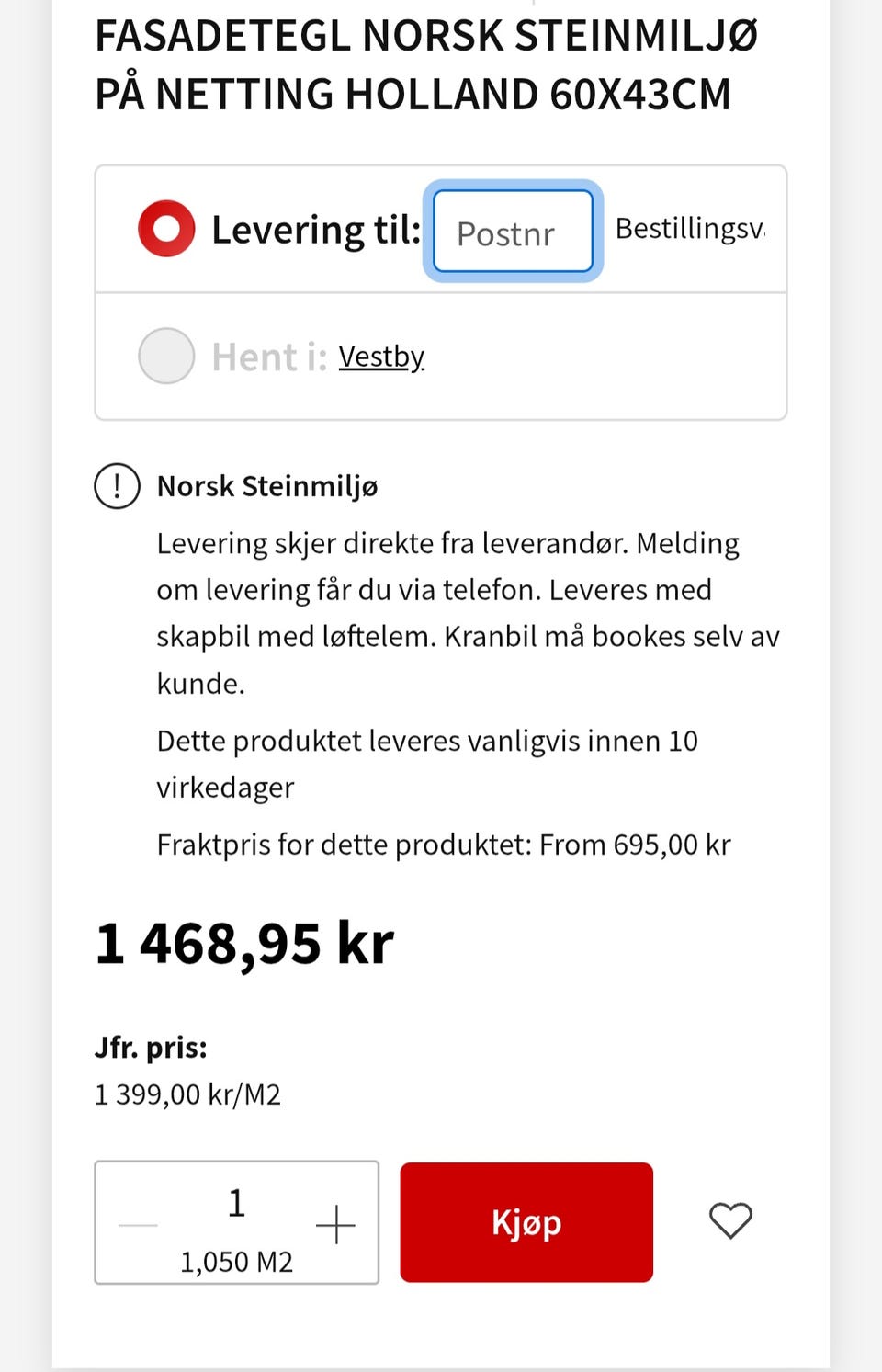Select the Hent i radio option
This screenshot has width=882, height=1372.
[166, 356]
